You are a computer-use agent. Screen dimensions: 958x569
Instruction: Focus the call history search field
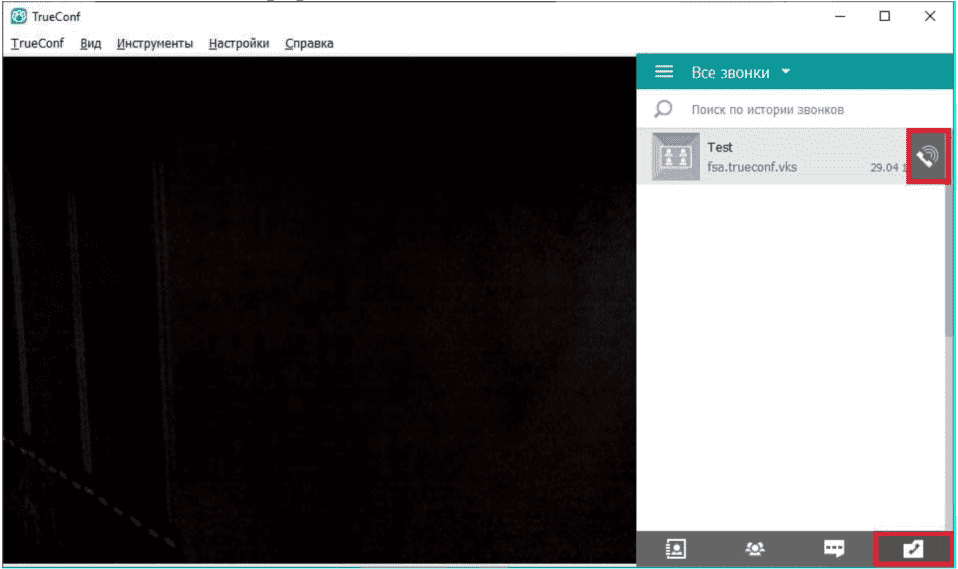point(794,109)
